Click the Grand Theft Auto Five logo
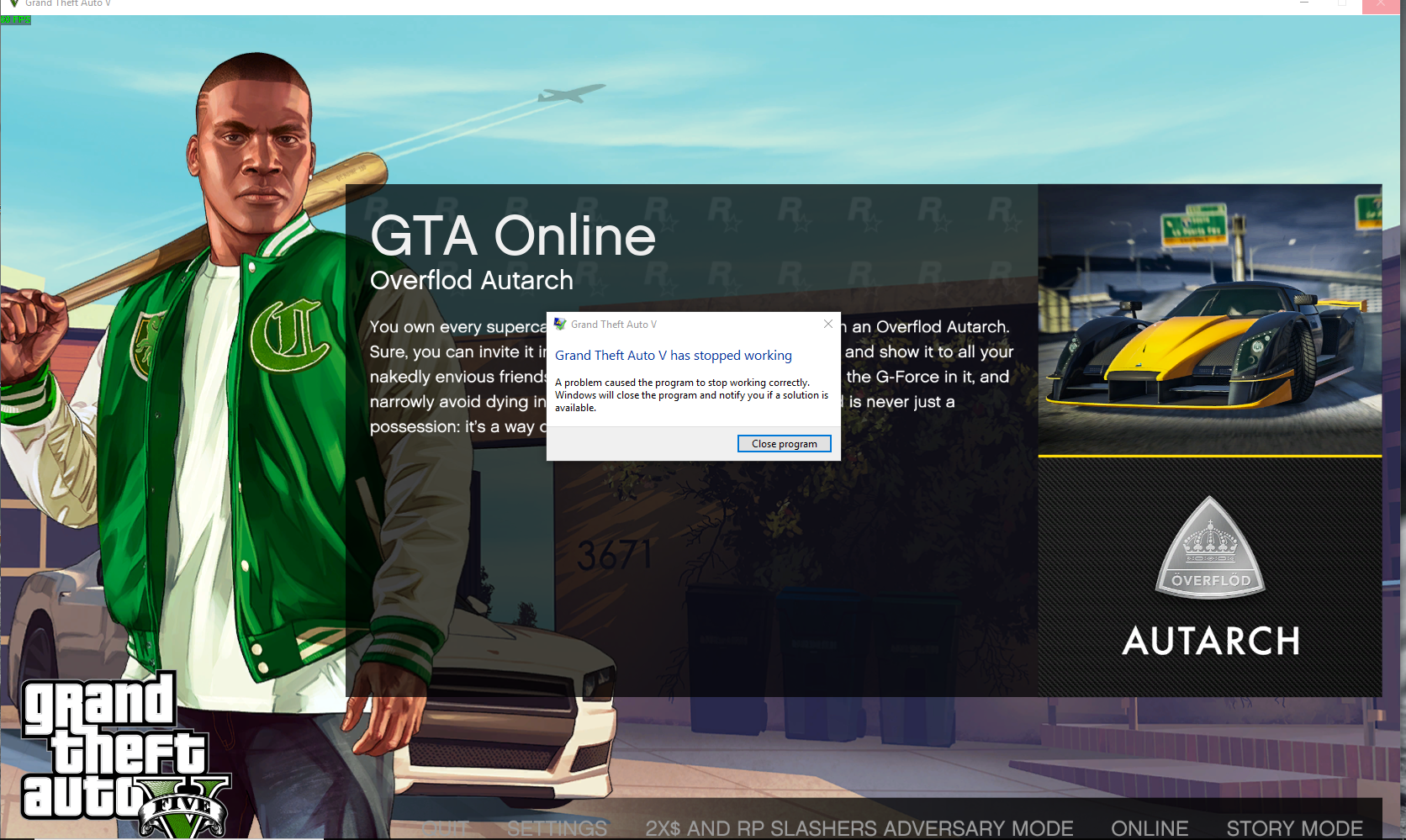1406x840 pixels. 125,755
